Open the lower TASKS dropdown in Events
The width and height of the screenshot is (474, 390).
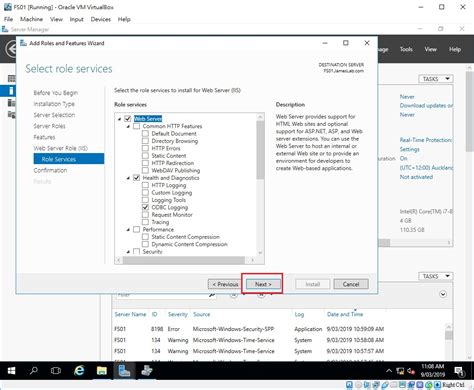pyautogui.click(x=436, y=276)
